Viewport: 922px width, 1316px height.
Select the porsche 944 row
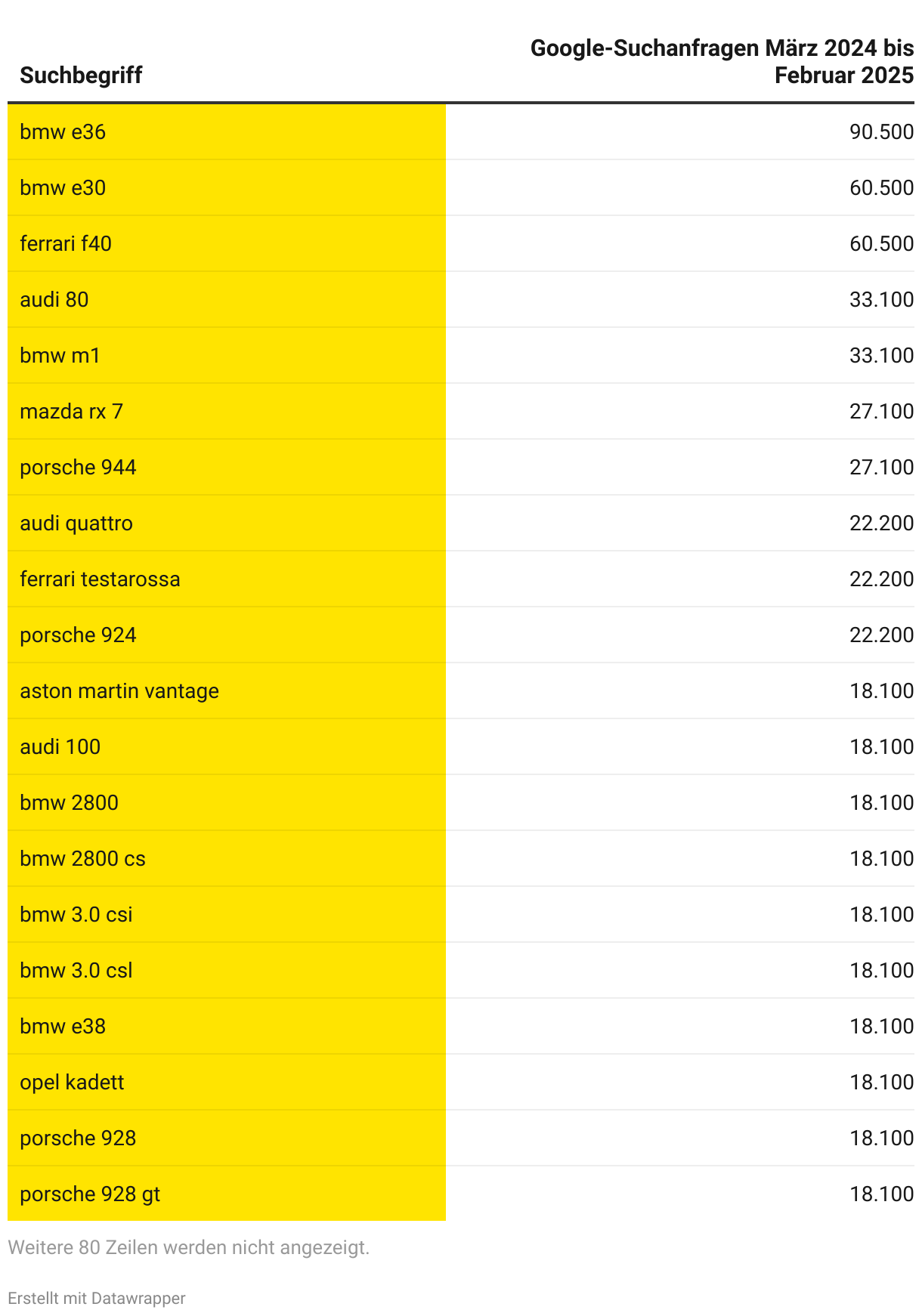pyautogui.click(x=461, y=468)
